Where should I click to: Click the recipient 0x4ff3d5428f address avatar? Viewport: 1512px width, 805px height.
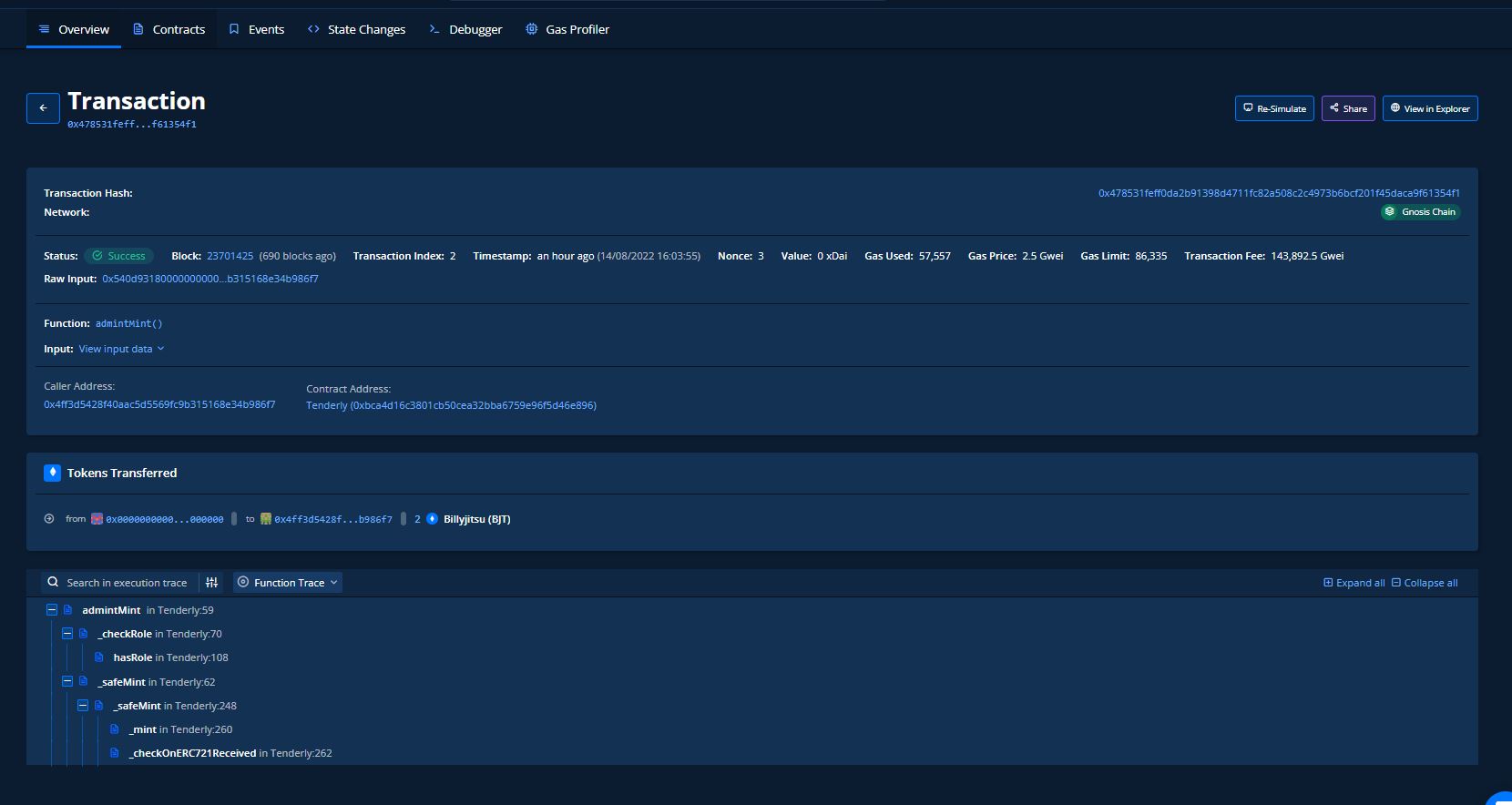tap(266, 519)
